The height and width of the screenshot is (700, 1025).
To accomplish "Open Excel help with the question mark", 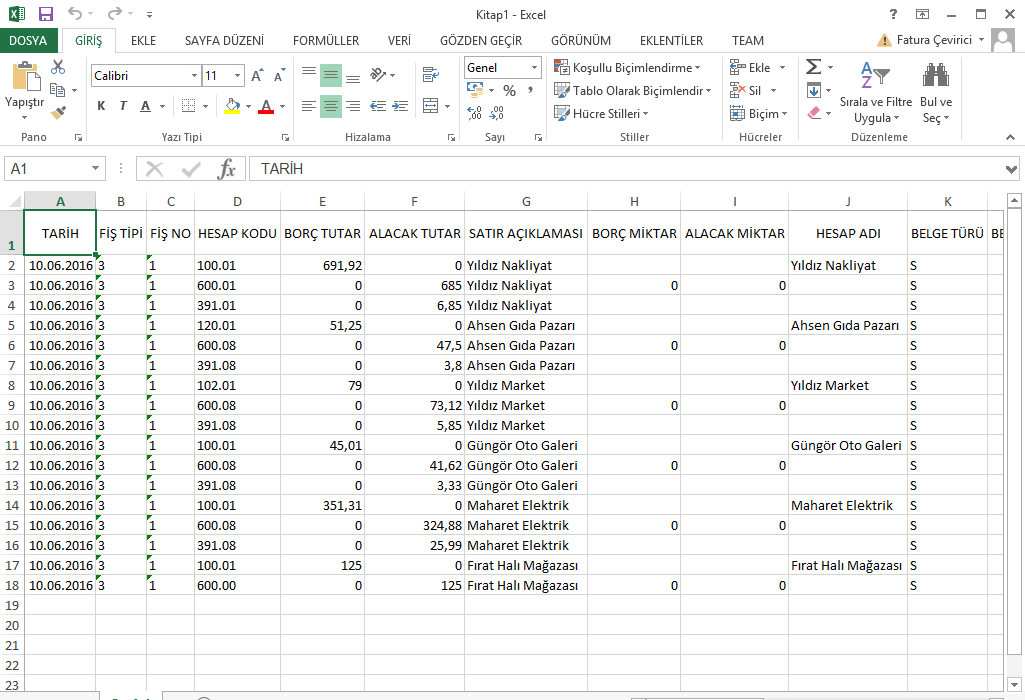I will pos(893,14).
